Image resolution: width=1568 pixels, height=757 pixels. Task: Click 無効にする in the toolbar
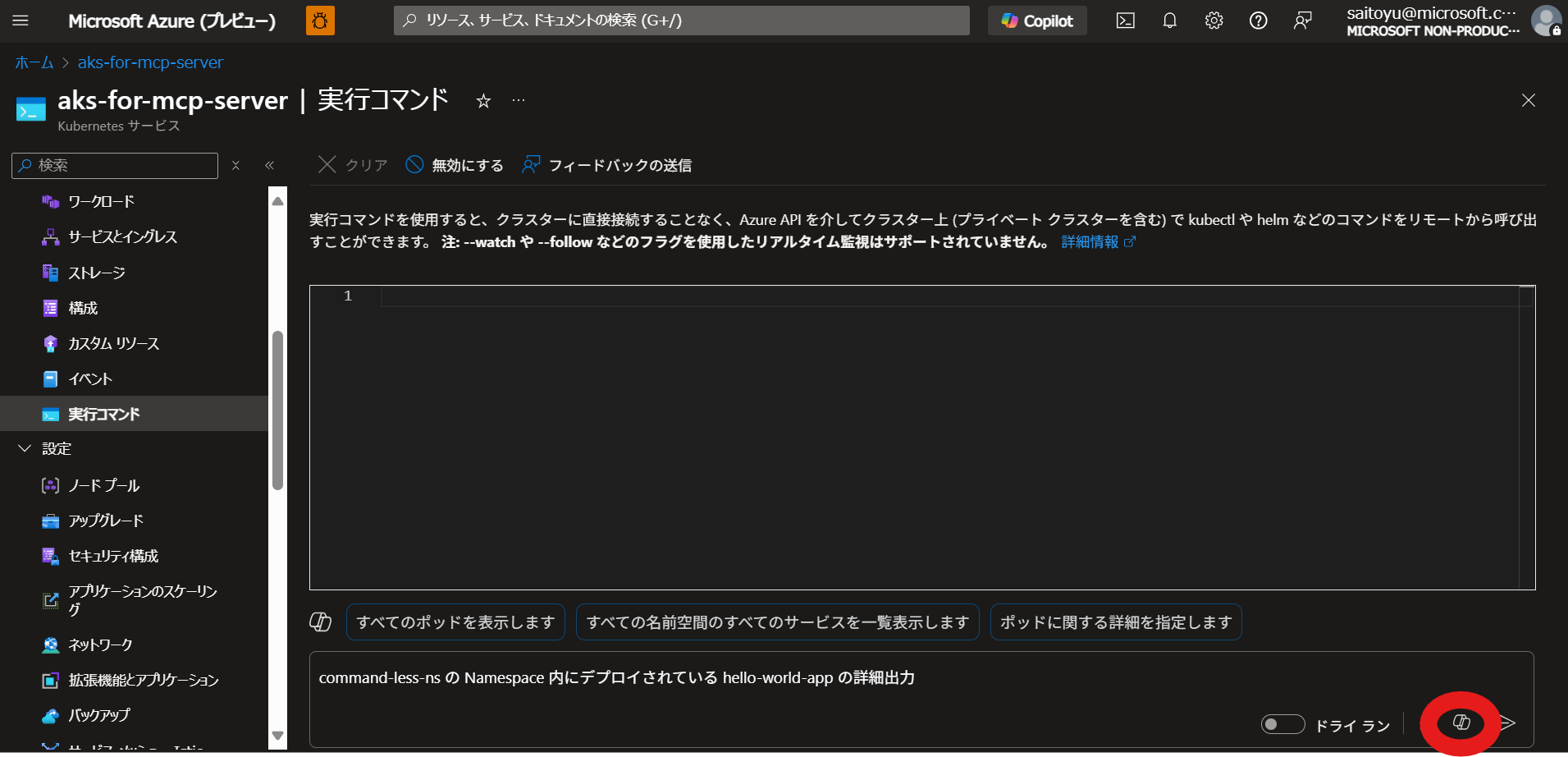pos(455,165)
